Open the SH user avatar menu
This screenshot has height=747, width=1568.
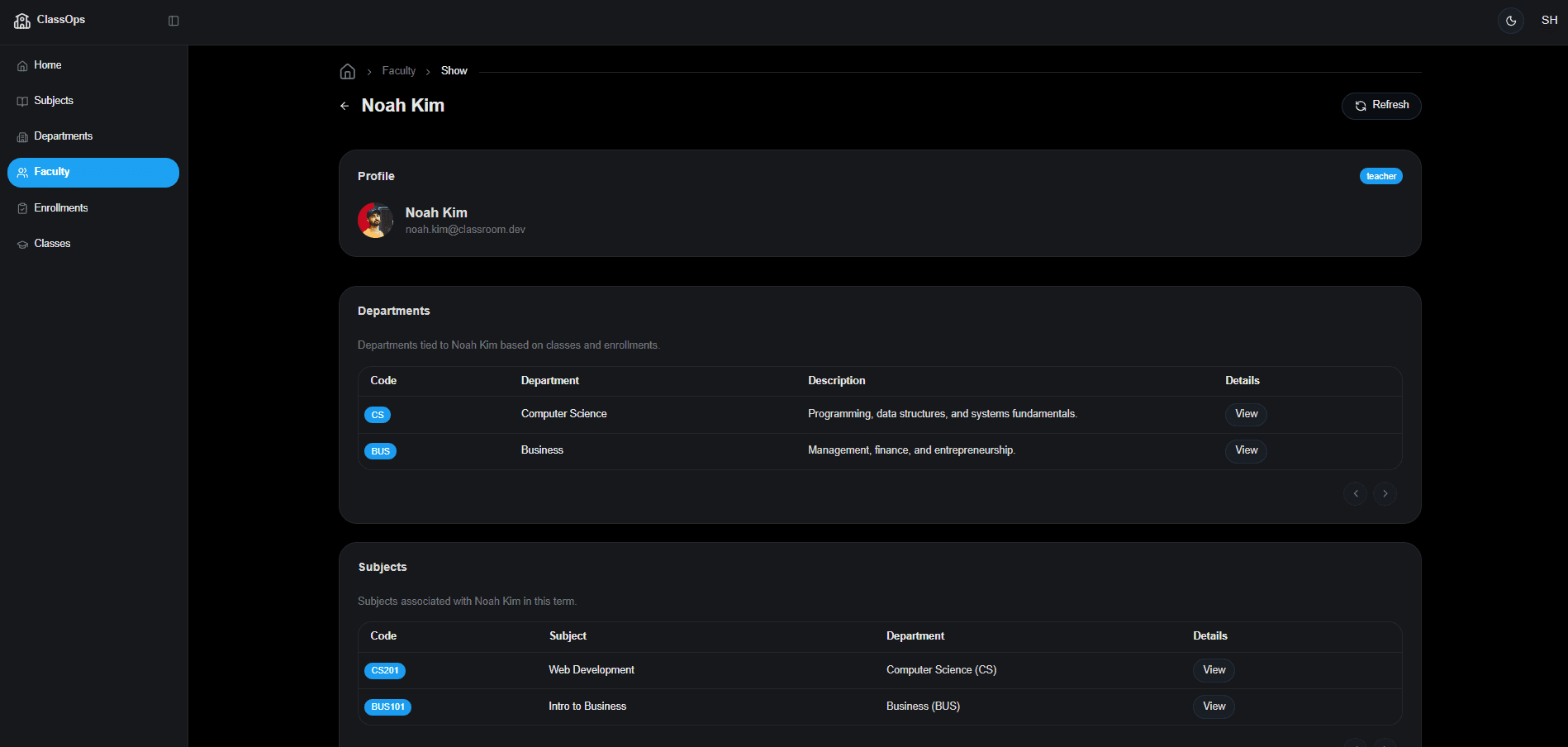[1550, 21]
